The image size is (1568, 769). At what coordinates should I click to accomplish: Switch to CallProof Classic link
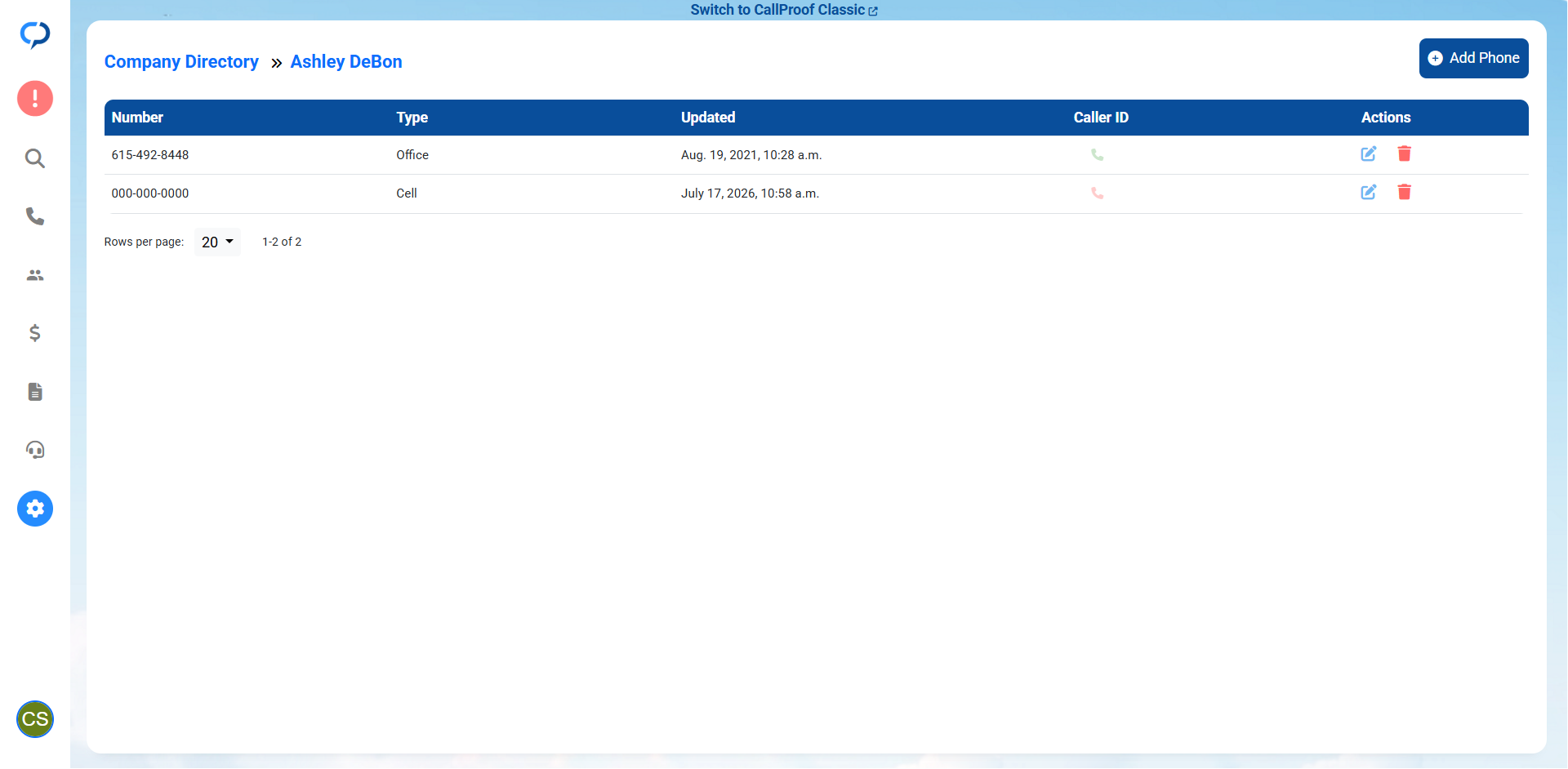pyautogui.click(x=784, y=10)
